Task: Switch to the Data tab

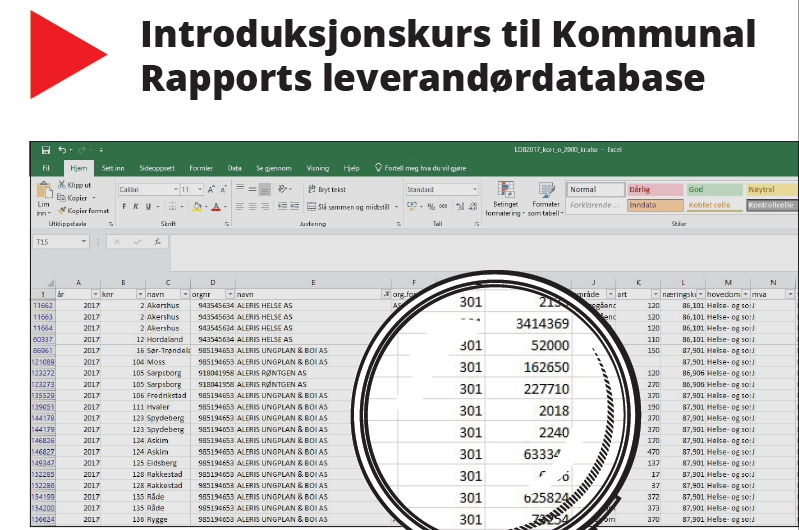Action: [234, 168]
